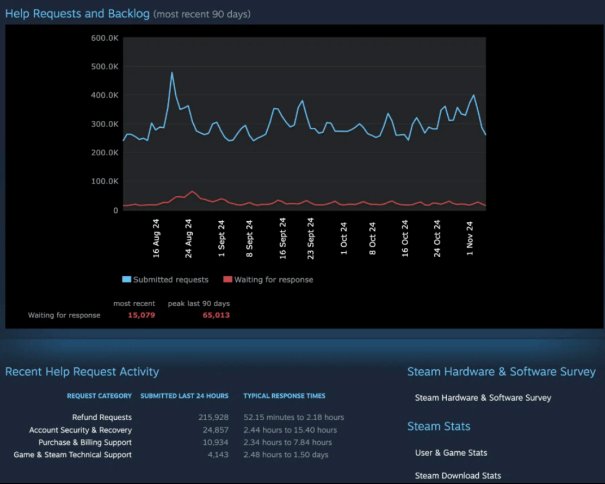Click the Submitted Last 24 Hours column header
The image size is (605, 484).
coord(184,396)
